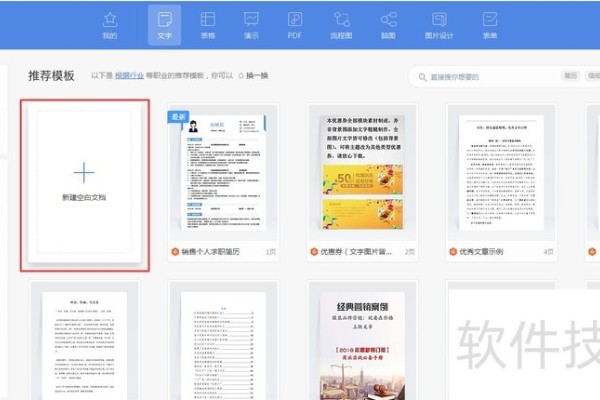The width and height of the screenshot is (600, 400).
Task: Open the plain essay template under blank document
Action: click(85, 341)
